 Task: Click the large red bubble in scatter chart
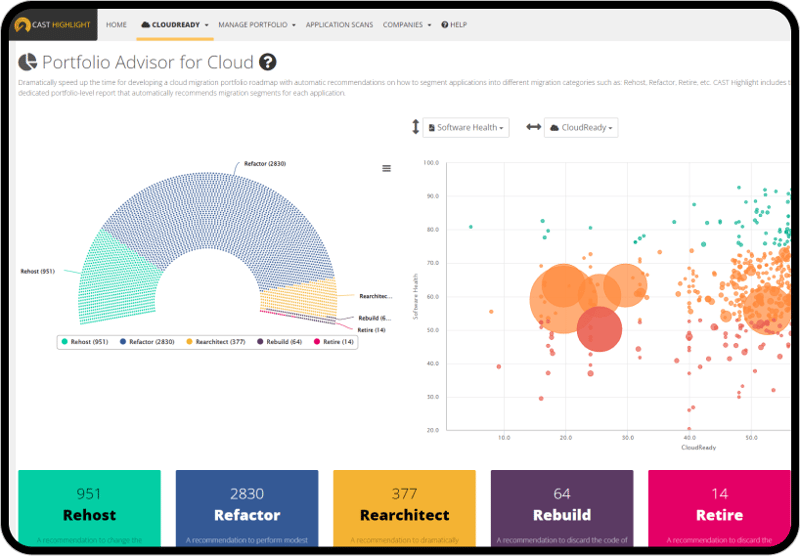[599, 328]
